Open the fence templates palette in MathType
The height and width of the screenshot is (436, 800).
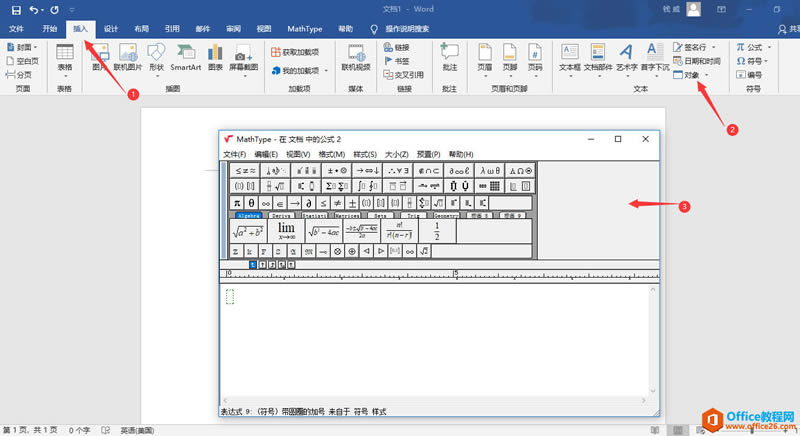coord(245,186)
